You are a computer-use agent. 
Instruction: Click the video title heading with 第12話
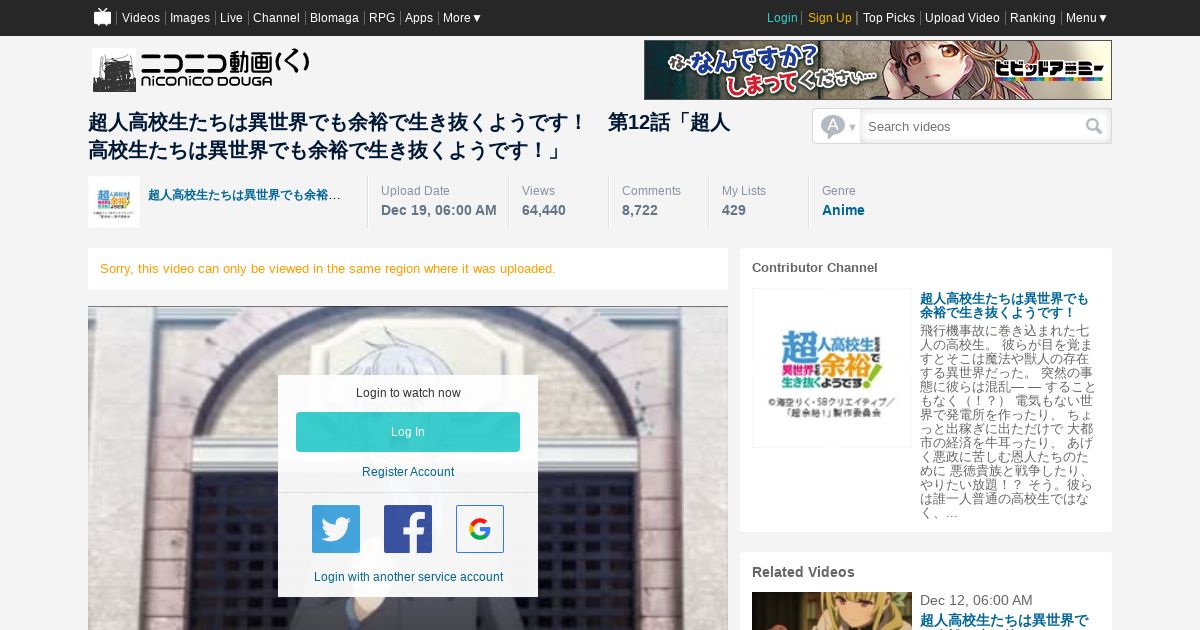(409, 136)
